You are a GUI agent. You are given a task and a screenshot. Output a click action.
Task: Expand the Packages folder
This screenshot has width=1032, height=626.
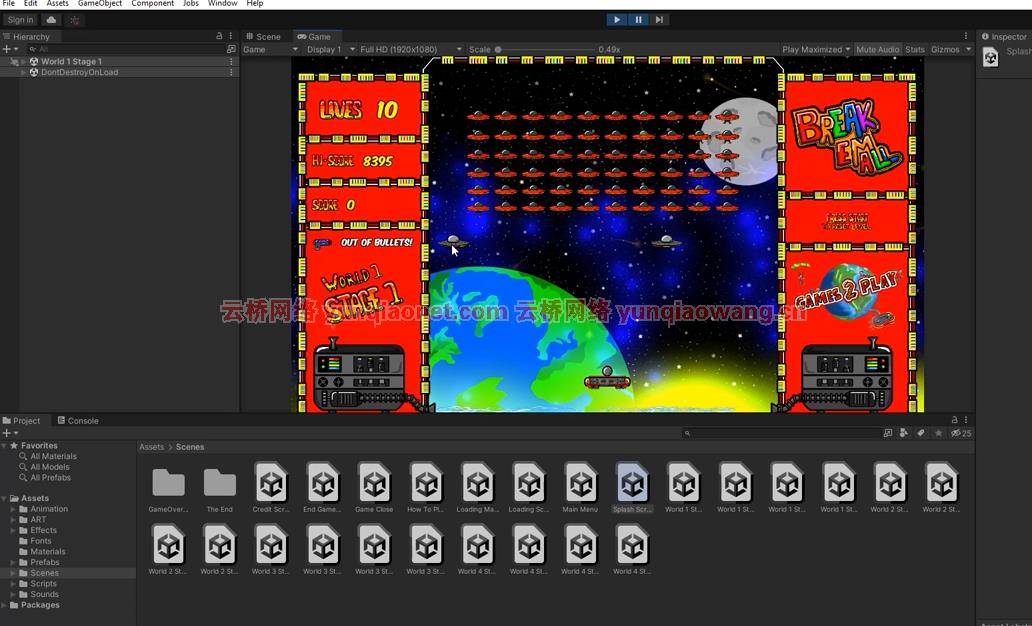[4, 605]
